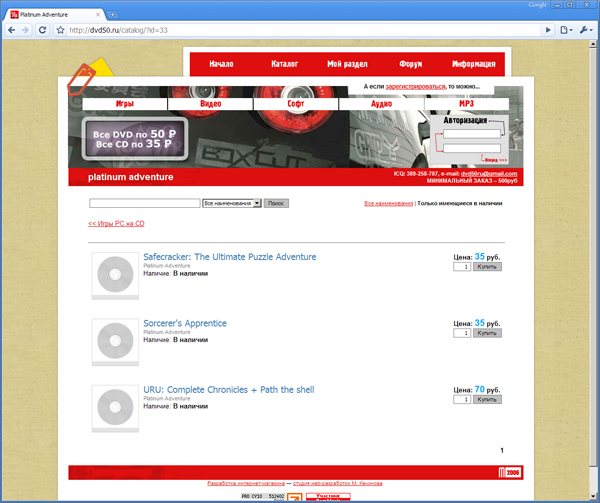Click the студия web-разработок footer link

coord(338,483)
